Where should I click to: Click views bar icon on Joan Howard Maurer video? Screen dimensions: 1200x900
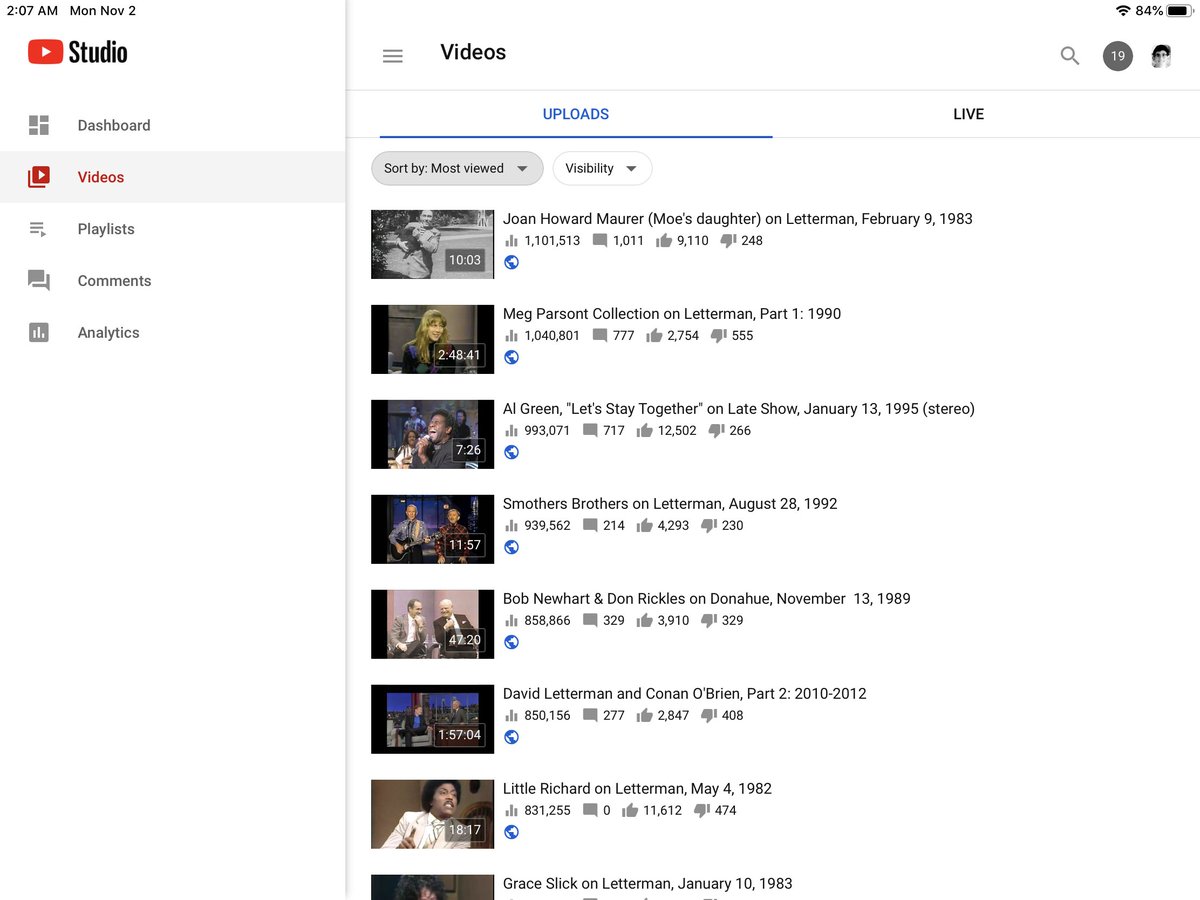click(512, 241)
